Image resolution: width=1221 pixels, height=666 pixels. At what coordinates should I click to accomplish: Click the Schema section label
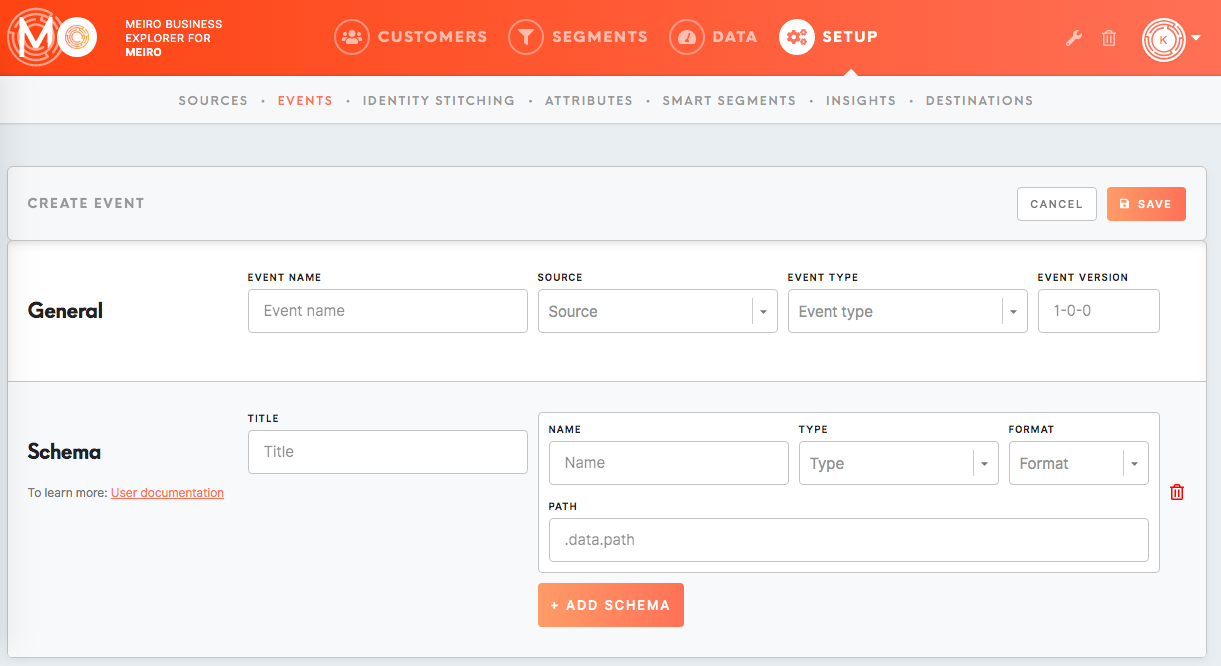pyautogui.click(x=64, y=452)
